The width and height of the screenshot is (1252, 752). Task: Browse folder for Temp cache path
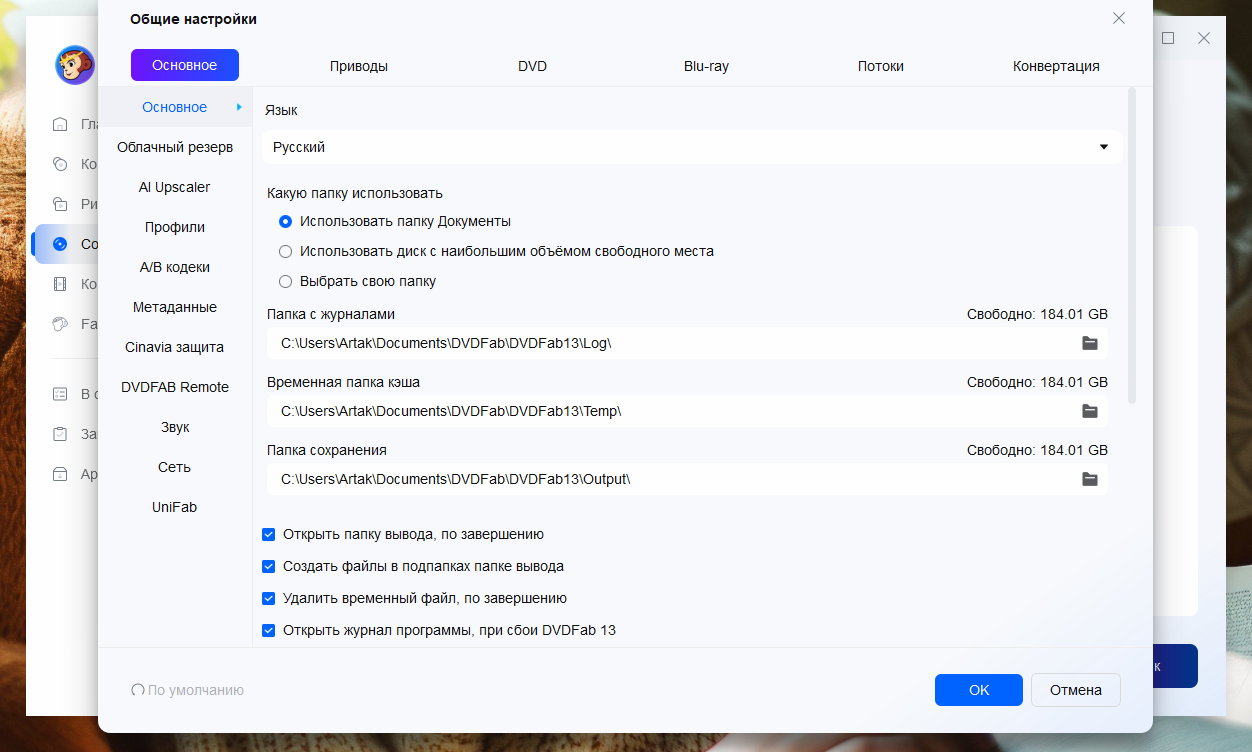point(1090,411)
